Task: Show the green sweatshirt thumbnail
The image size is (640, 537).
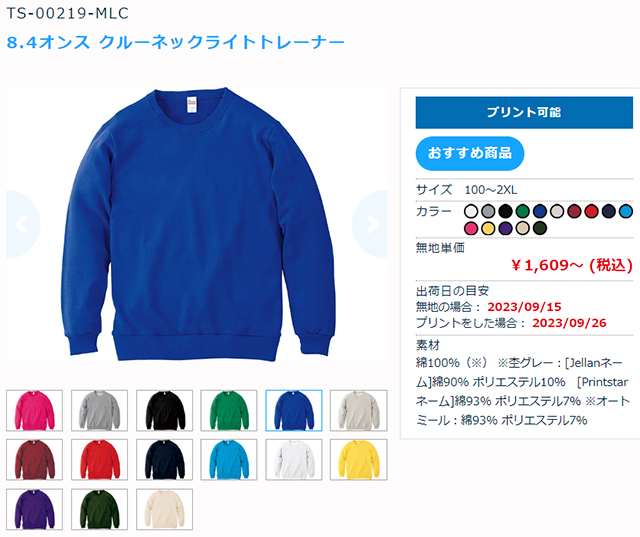Action: pos(229,411)
